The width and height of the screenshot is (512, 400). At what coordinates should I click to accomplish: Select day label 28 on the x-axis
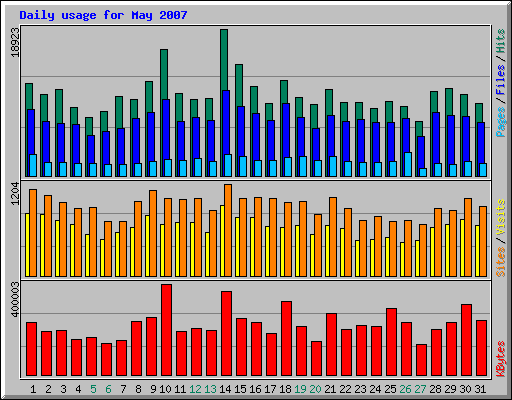(435, 389)
